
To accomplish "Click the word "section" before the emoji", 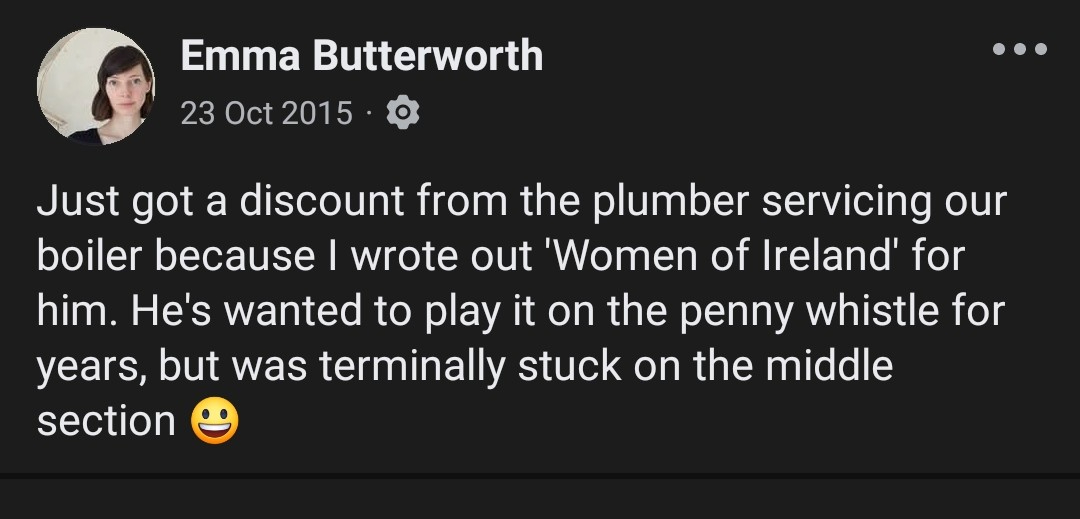I will [x=106, y=422].
